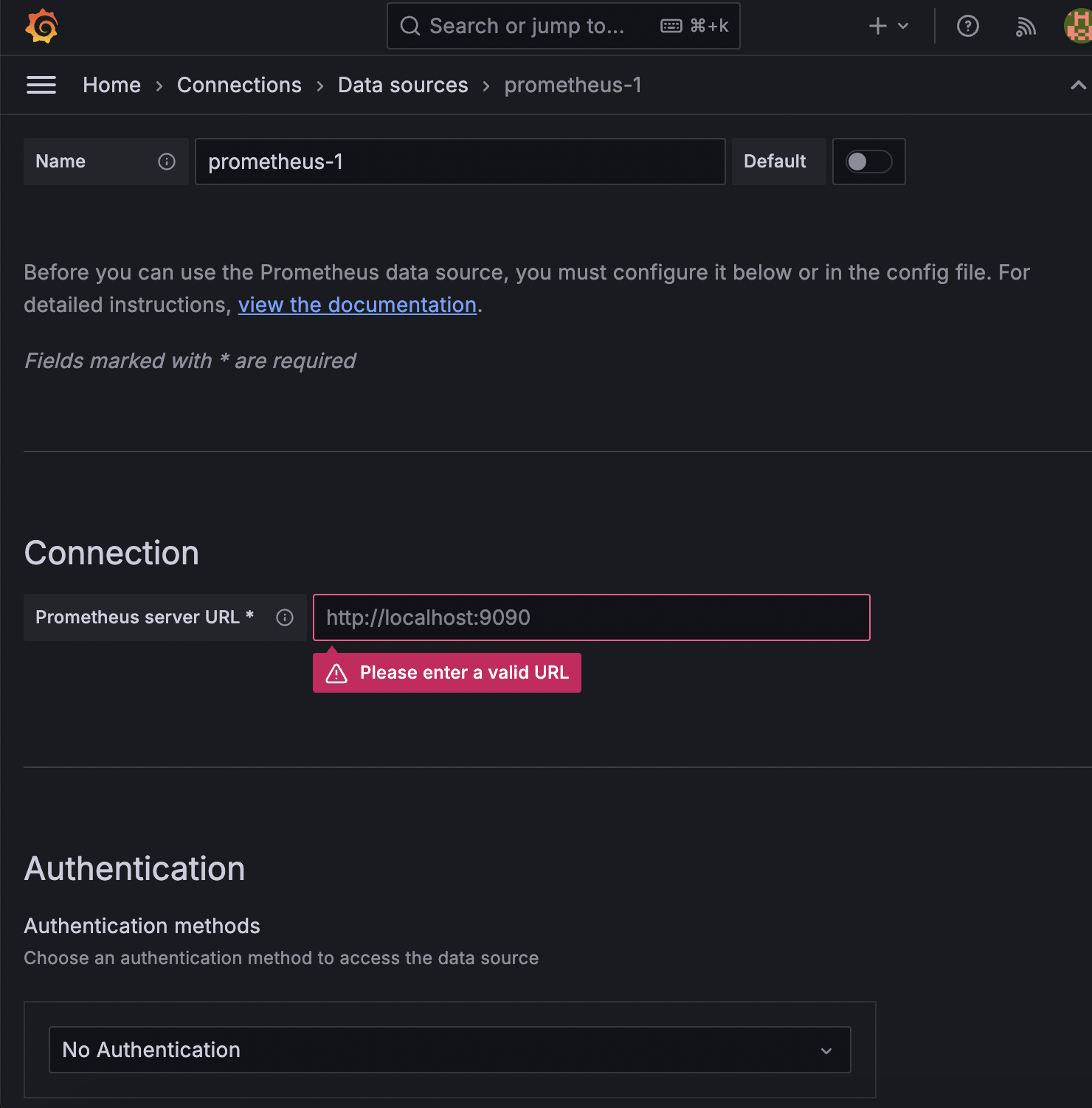1092x1108 pixels.
Task: Click the Name input containing prometheus-1
Action: click(460, 162)
